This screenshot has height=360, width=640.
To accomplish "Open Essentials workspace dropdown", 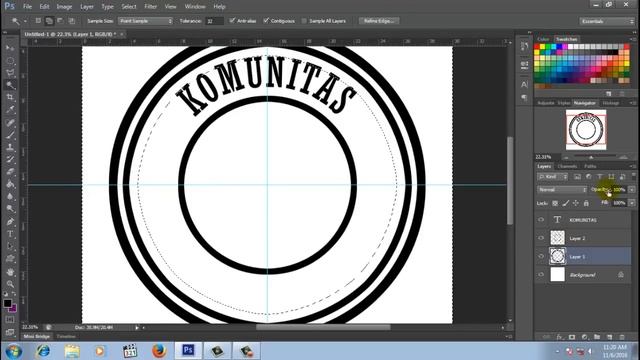I will click(607, 21).
